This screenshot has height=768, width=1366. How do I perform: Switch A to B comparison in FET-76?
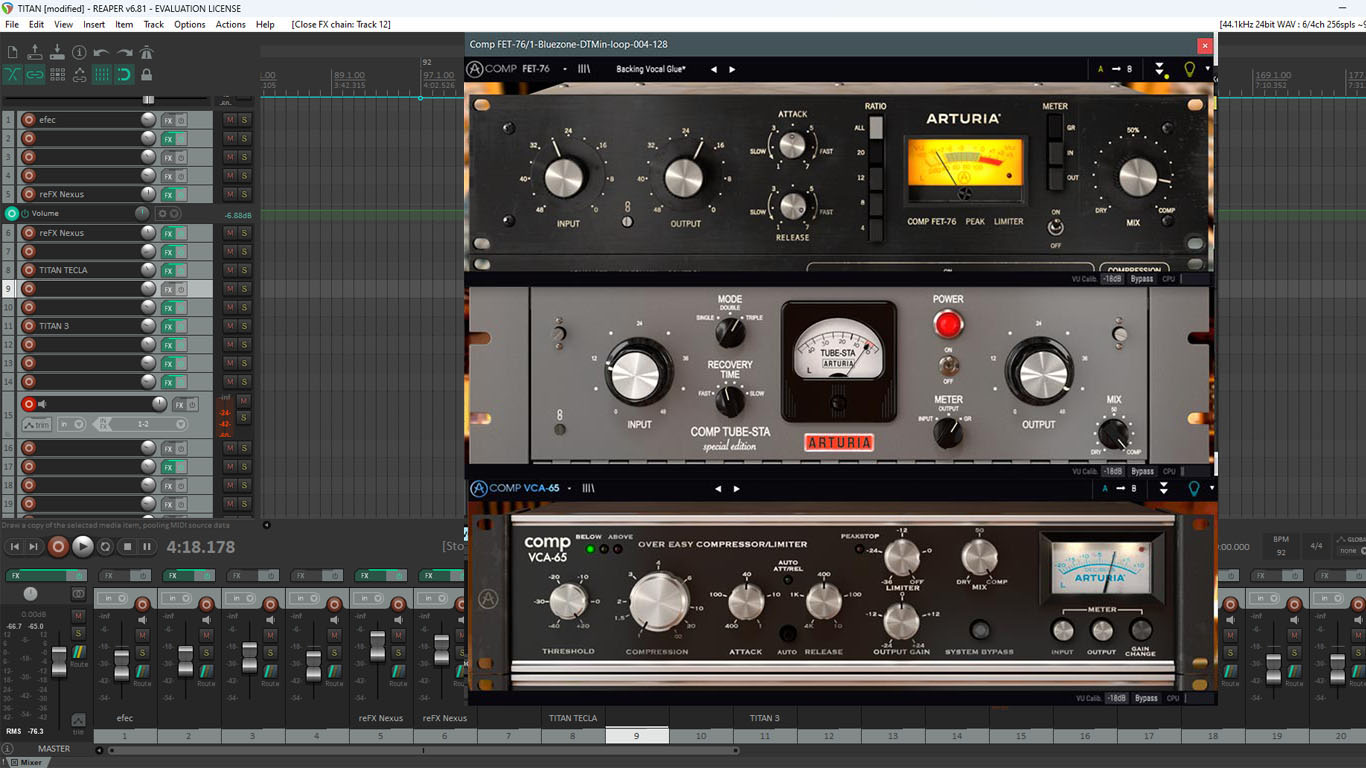[x=1115, y=69]
